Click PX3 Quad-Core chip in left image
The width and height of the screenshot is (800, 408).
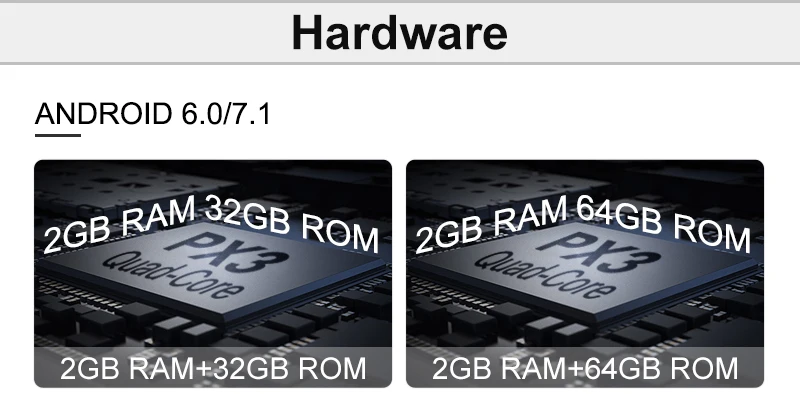(x=214, y=268)
